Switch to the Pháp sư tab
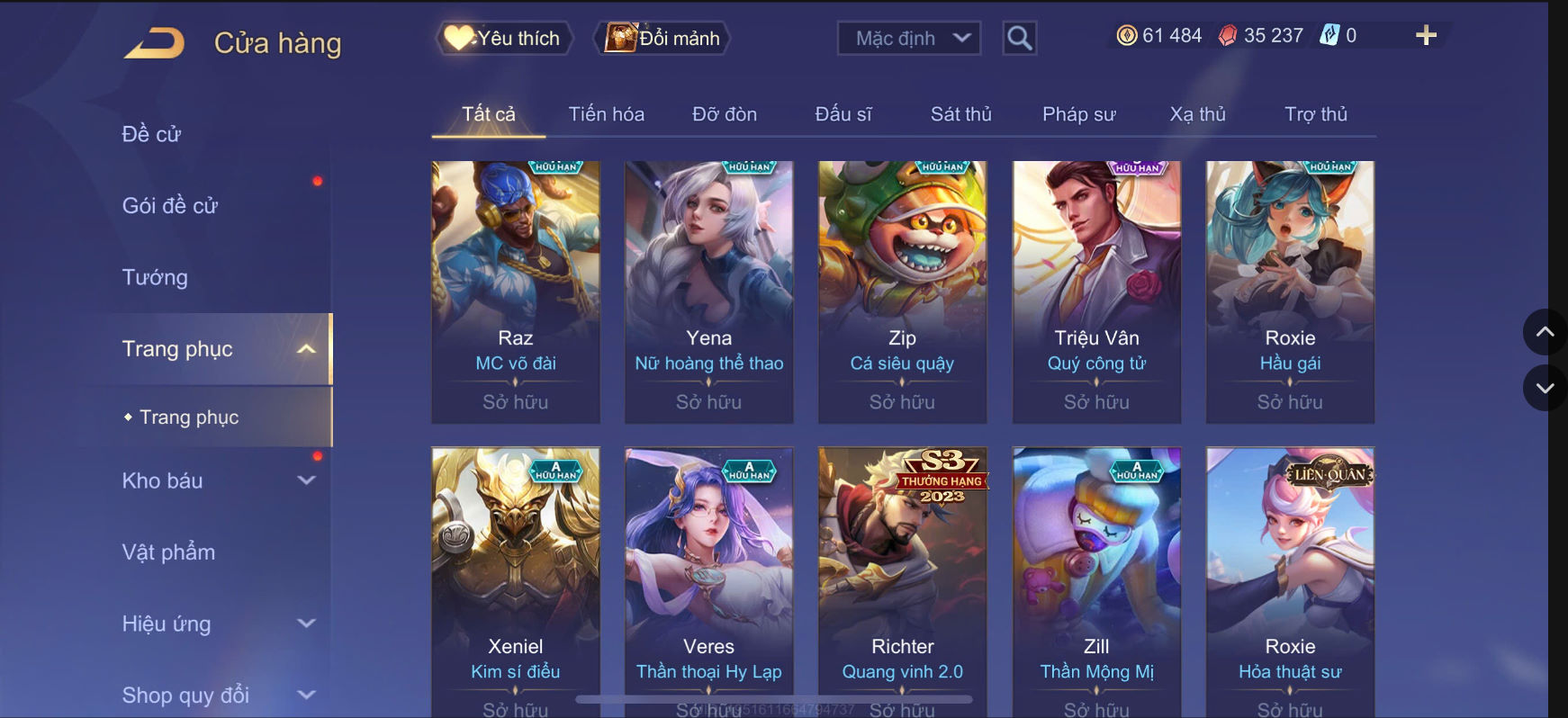Image resolution: width=1568 pixels, height=718 pixels. tap(1078, 114)
